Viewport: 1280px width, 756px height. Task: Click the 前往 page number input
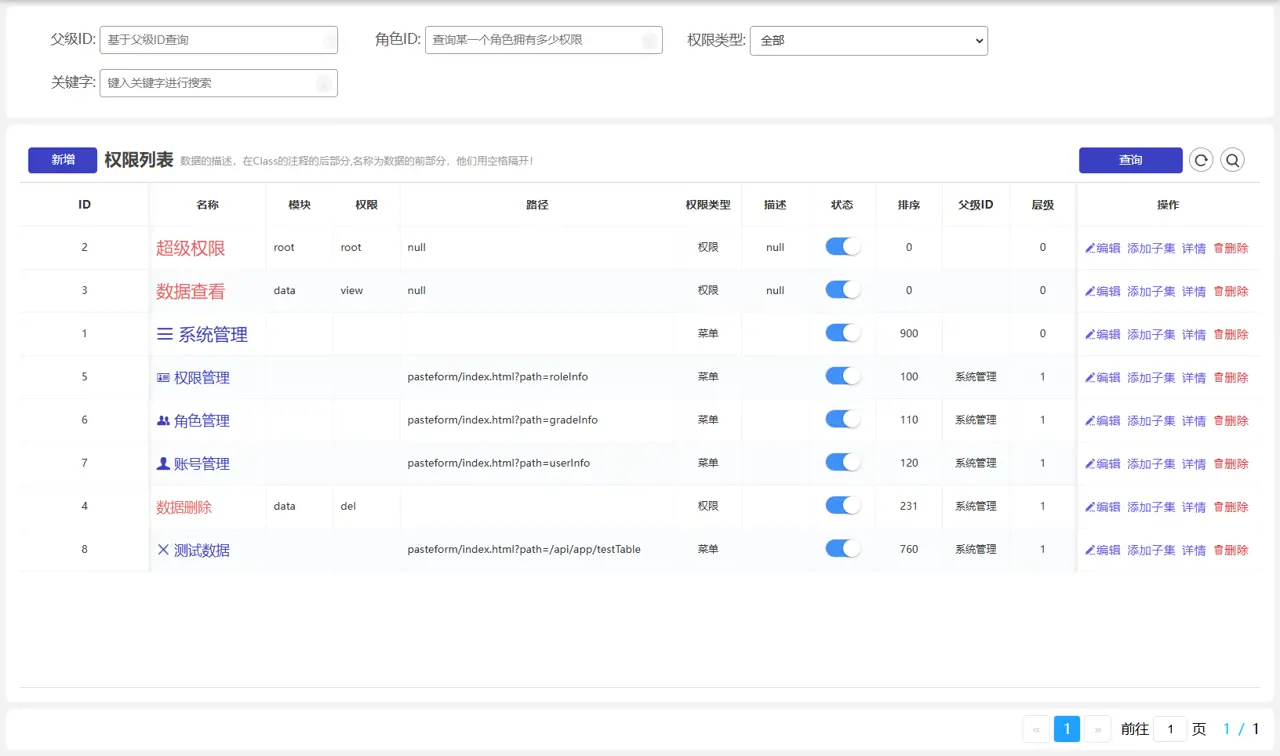[x=1170, y=729]
